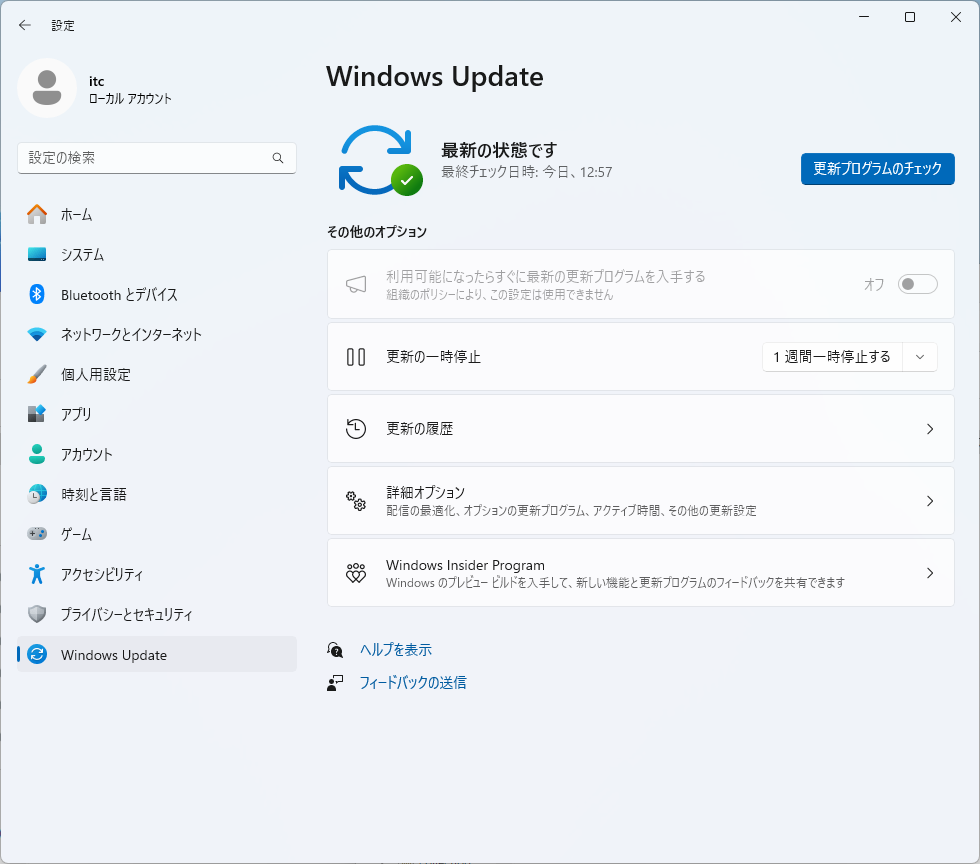Open Bluetooth とデバイス settings
This screenshot has height=864, width=980.
point(157,294)
